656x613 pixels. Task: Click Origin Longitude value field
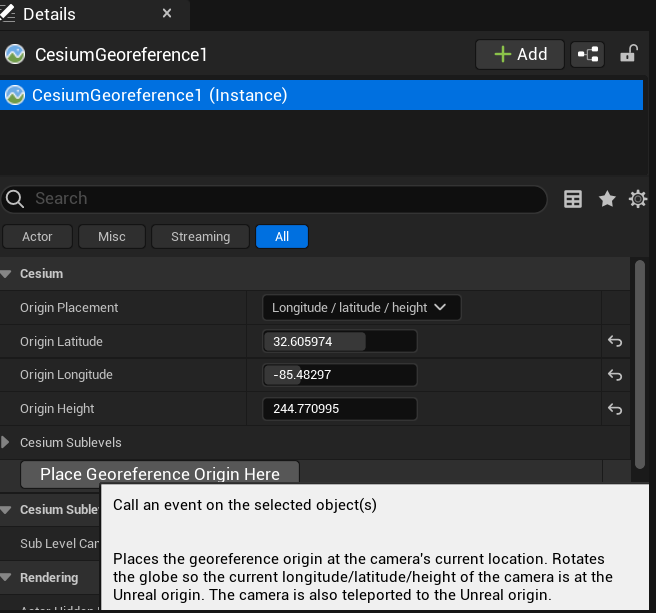(x=340, y=375)
